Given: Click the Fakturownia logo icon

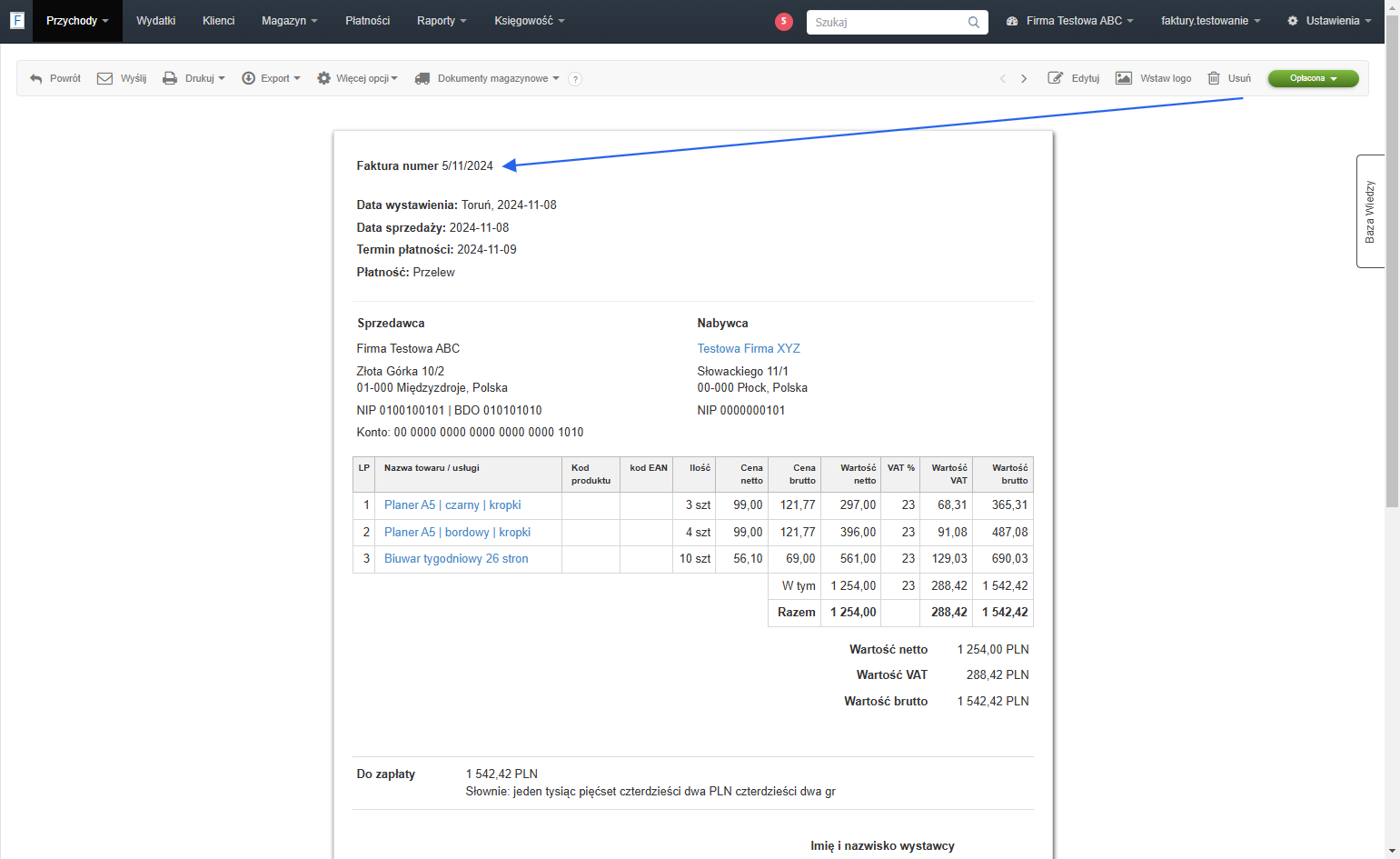Looking at the screenshot, I should click(16, 20).
